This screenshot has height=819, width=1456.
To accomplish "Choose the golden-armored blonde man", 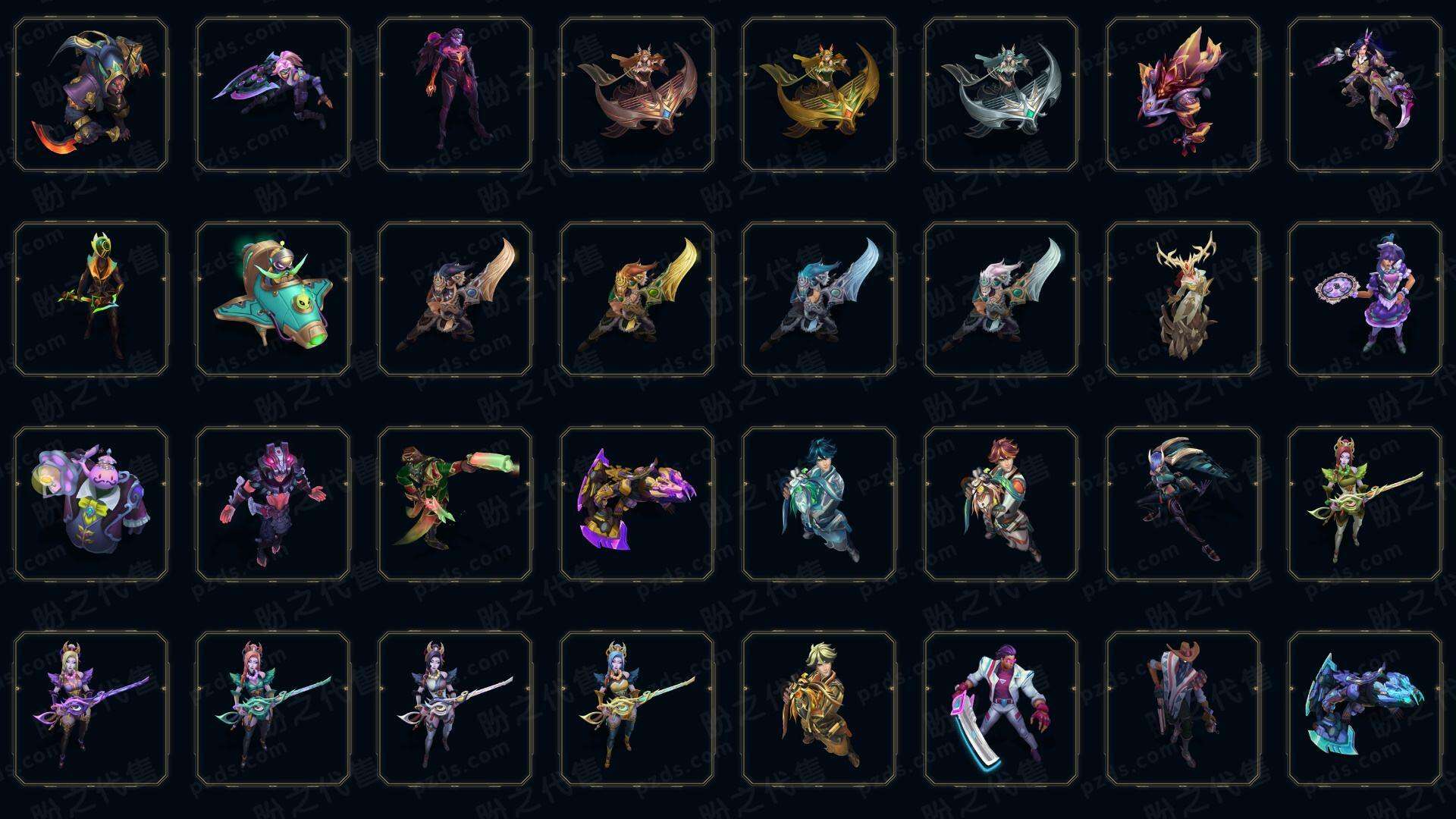I will [x=819, y=708].
